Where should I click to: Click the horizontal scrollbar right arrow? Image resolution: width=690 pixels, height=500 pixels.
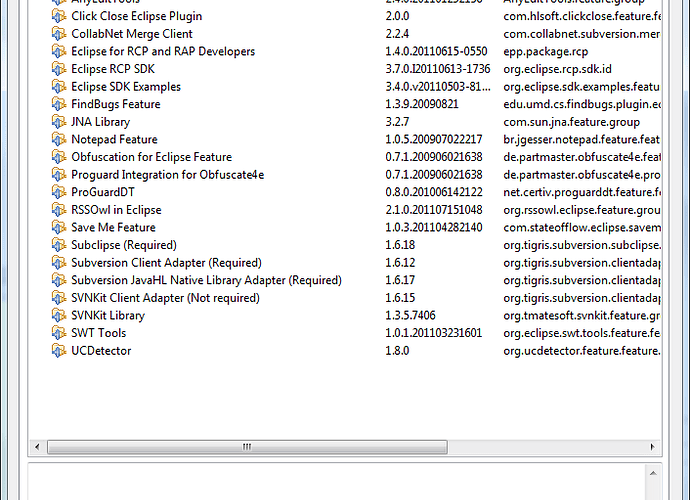pyautogui.click(x=653, y=447)
